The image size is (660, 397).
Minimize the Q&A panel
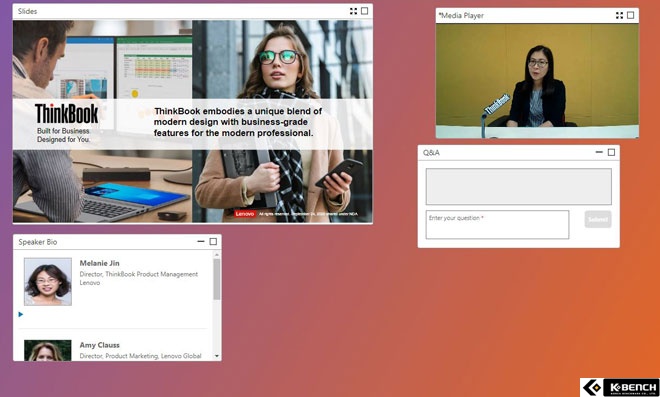pyautogui.click(x=599, y=152)
